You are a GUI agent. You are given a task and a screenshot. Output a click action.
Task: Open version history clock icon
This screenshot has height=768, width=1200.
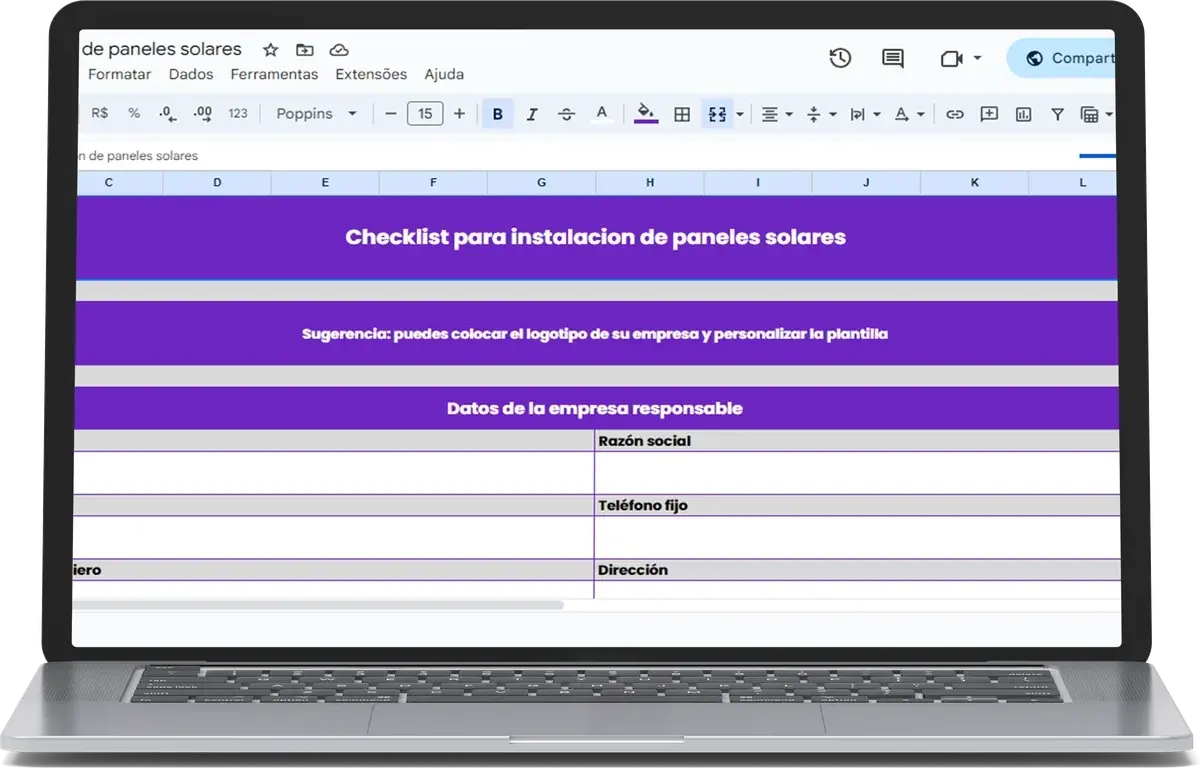[840, 58]
